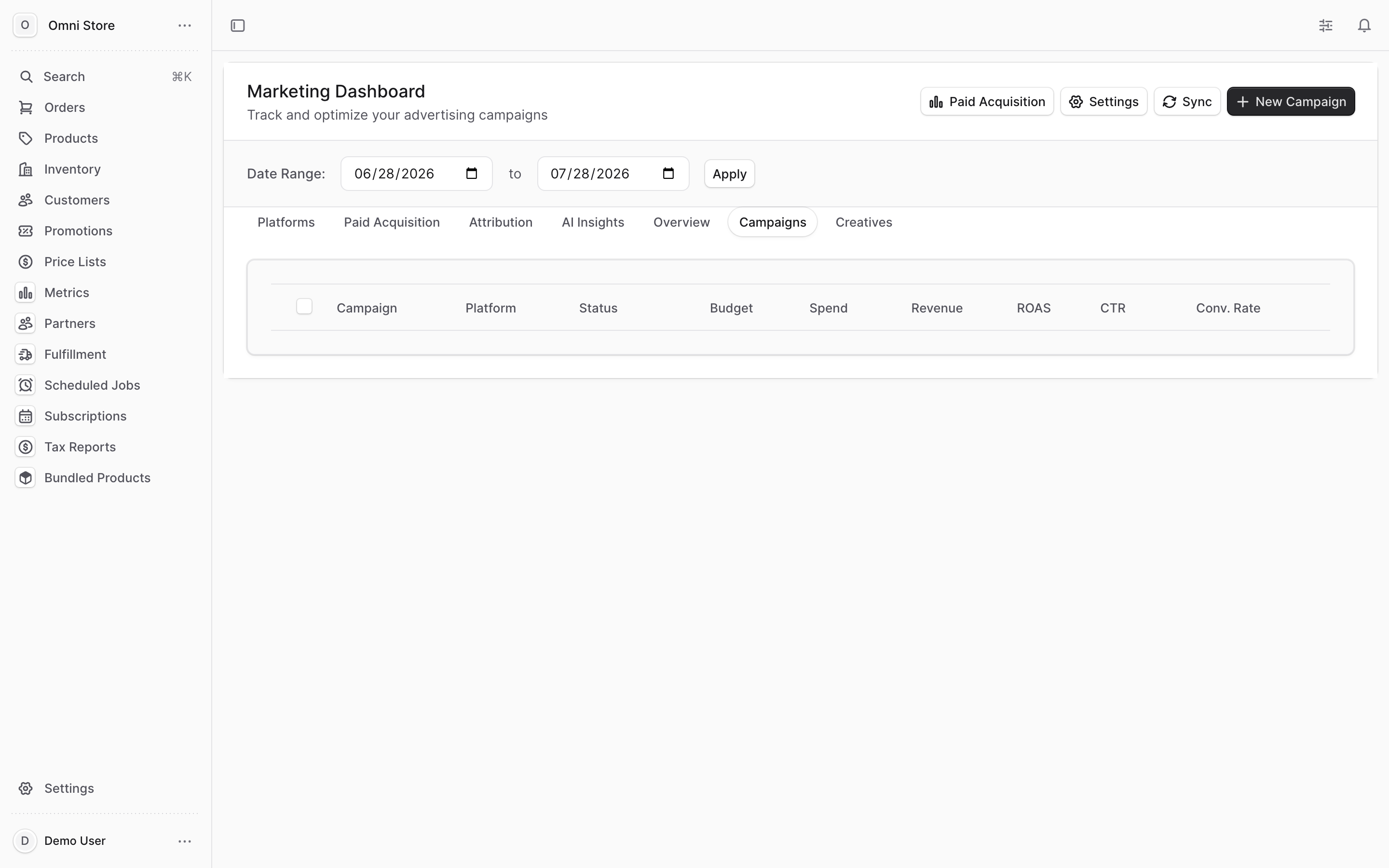Click the Price Lists dollar icon
The height and width of the screenshot is (868, 1389).
click(25, 262)
